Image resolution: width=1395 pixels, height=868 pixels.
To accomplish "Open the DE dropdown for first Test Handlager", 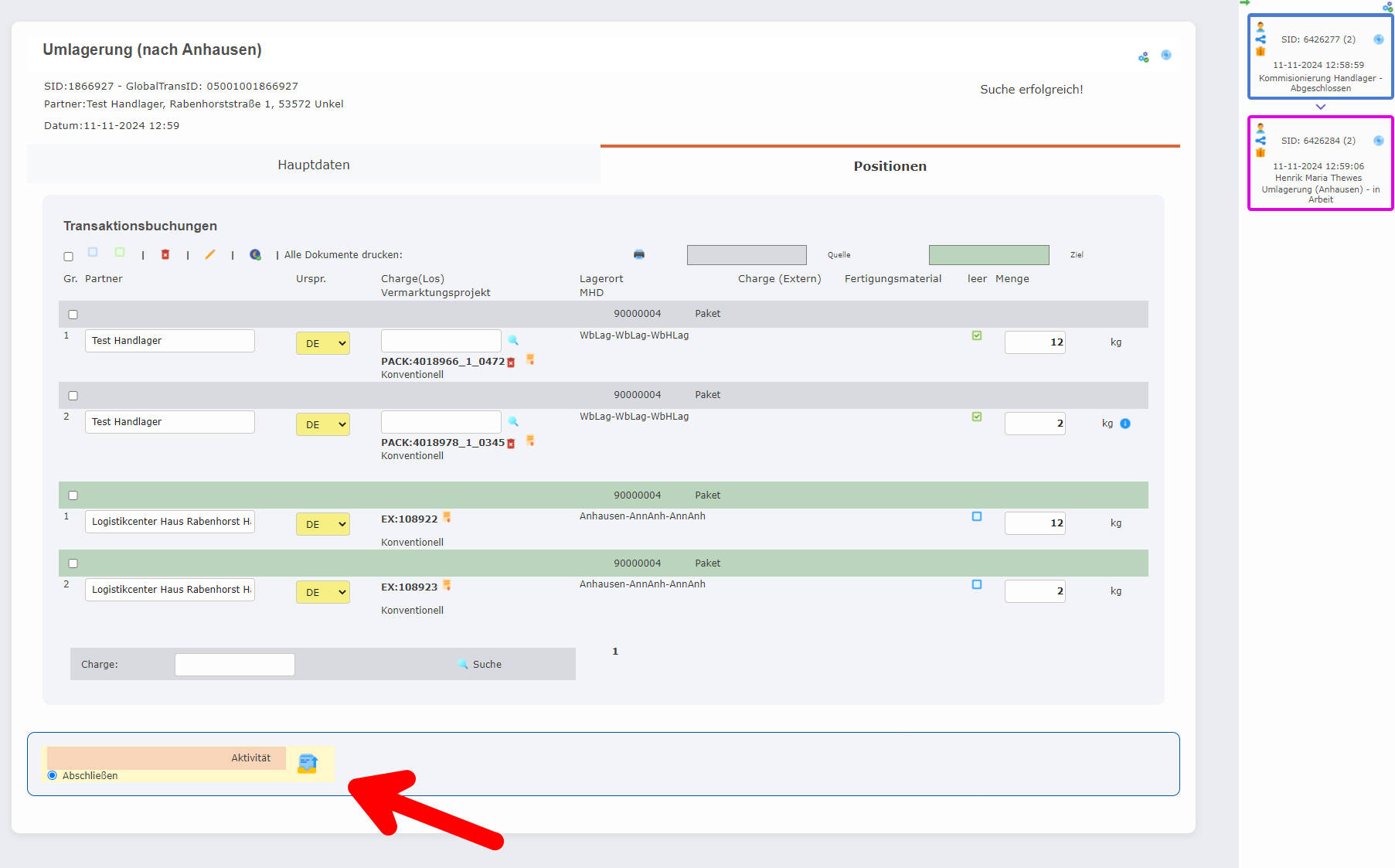I will click(x=323, y=343).
